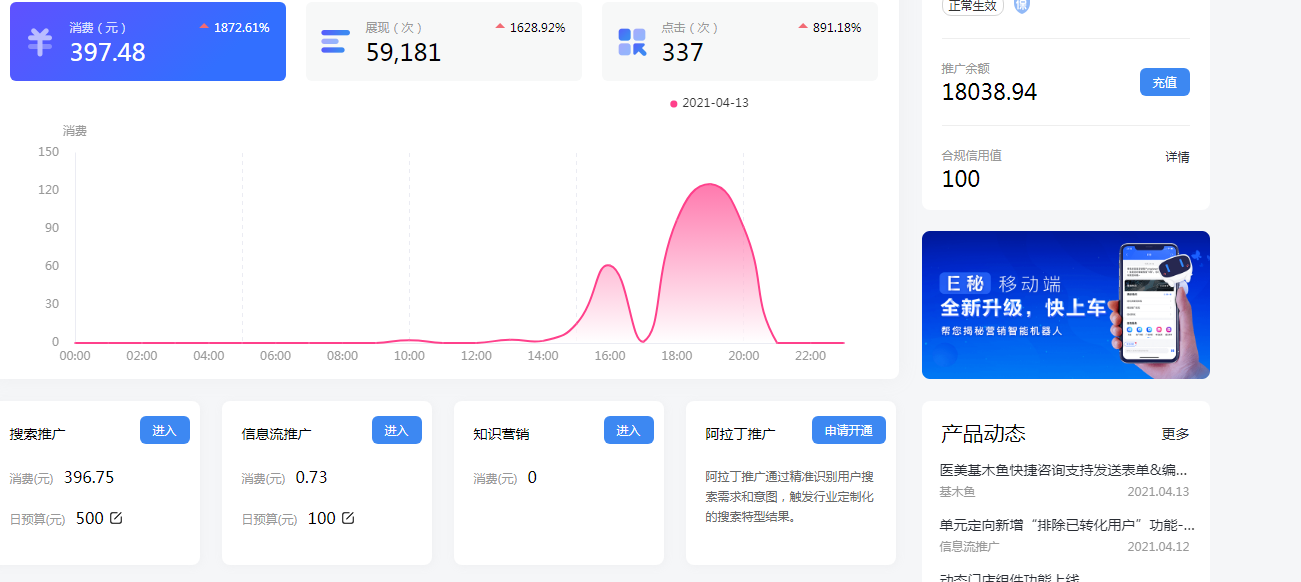Open the 医美基木鱼快捷咨询 news item
This screenshot has height=582, width=1301.
coord(1064,470)
